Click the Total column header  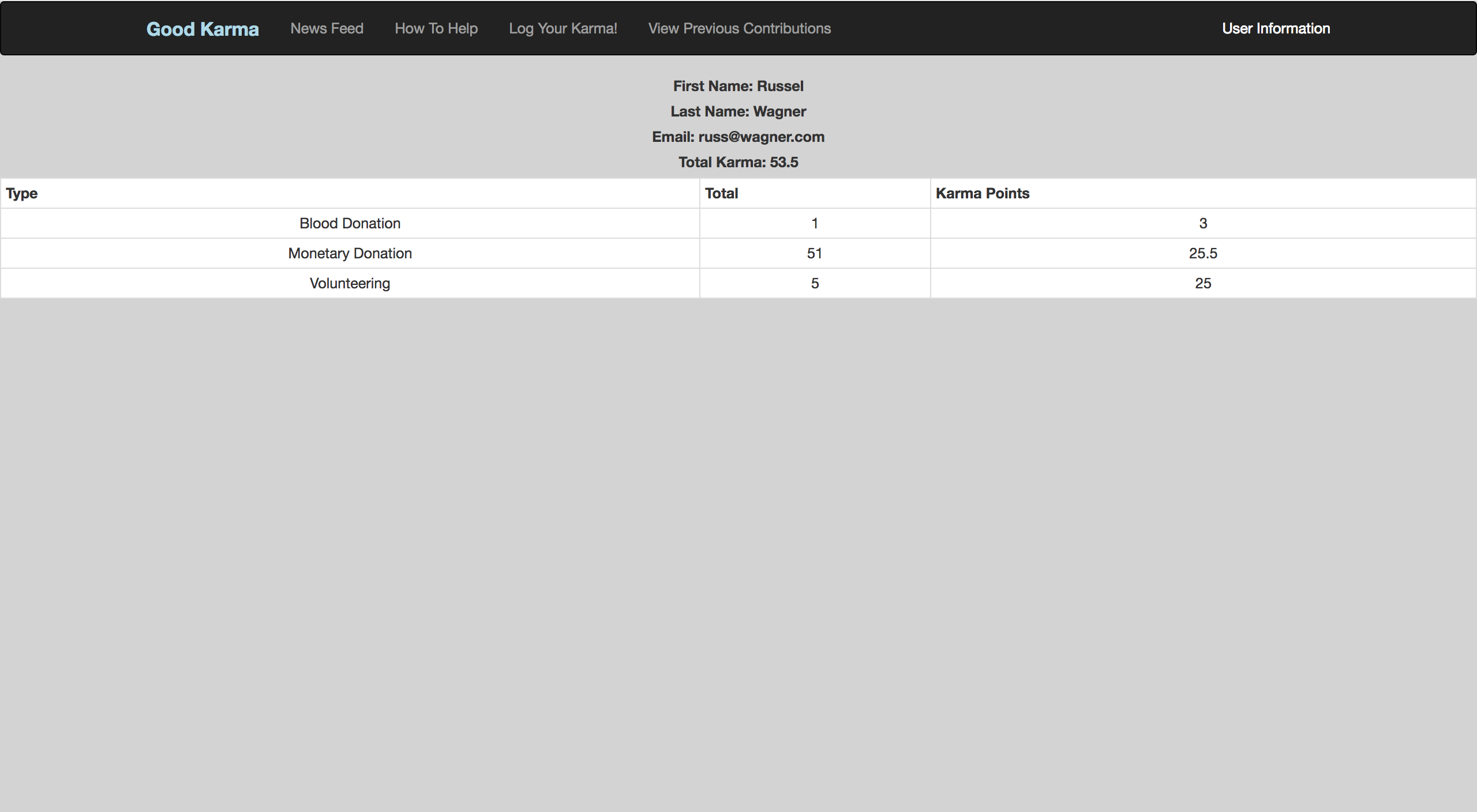(x=721, y=193)
